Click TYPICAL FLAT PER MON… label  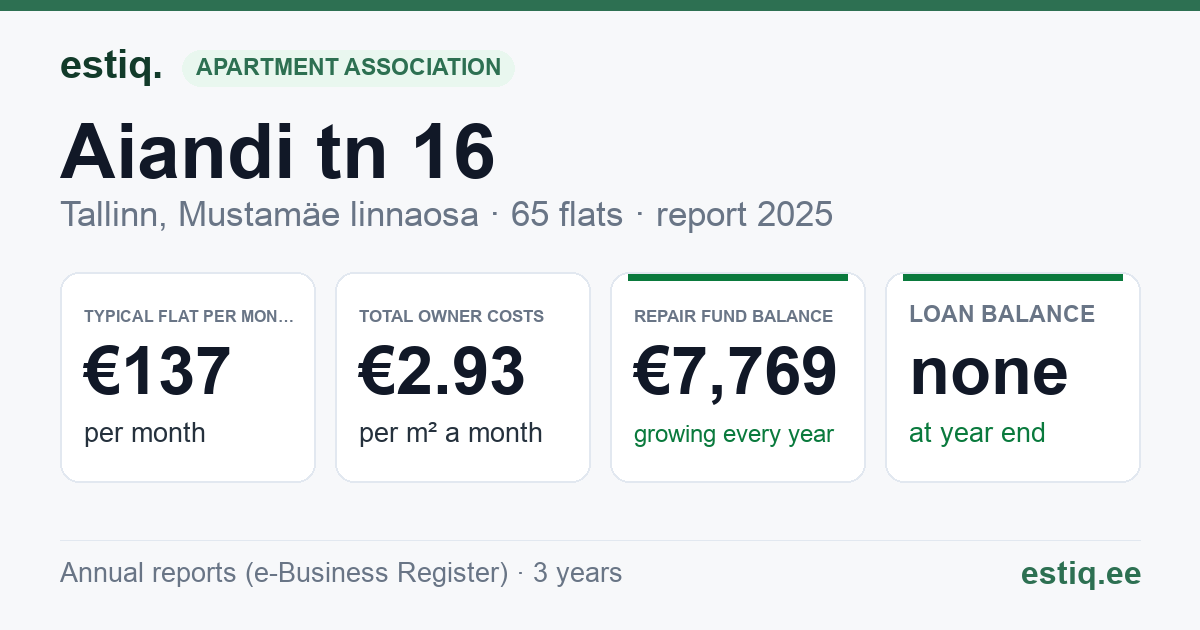(x=189, y=316)
